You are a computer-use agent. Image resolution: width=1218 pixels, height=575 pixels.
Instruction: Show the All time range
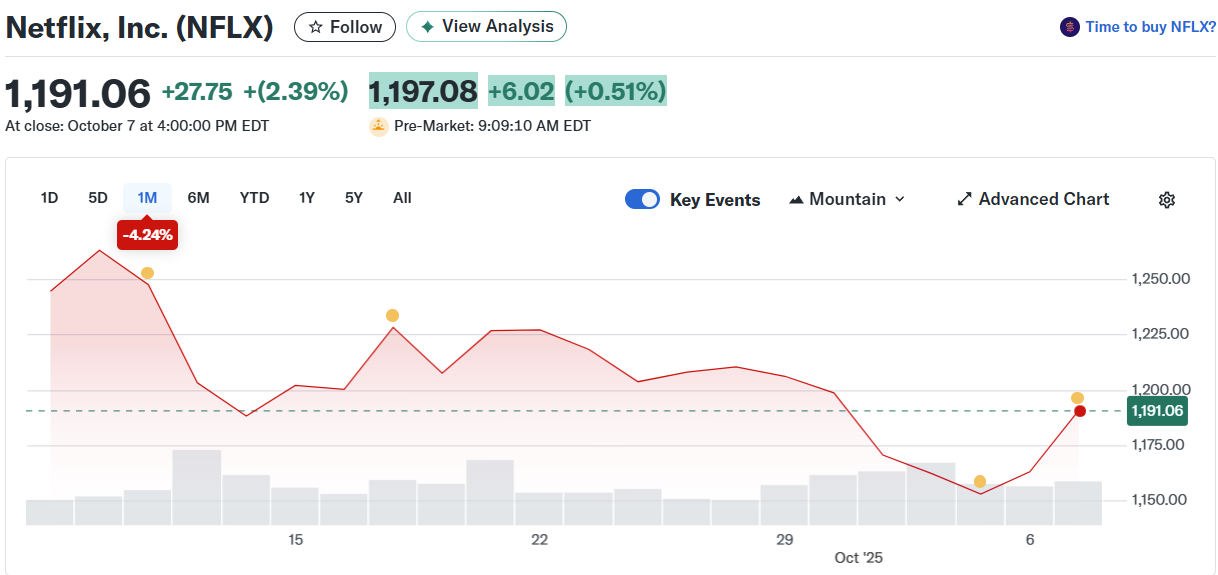tap(402, 198)
